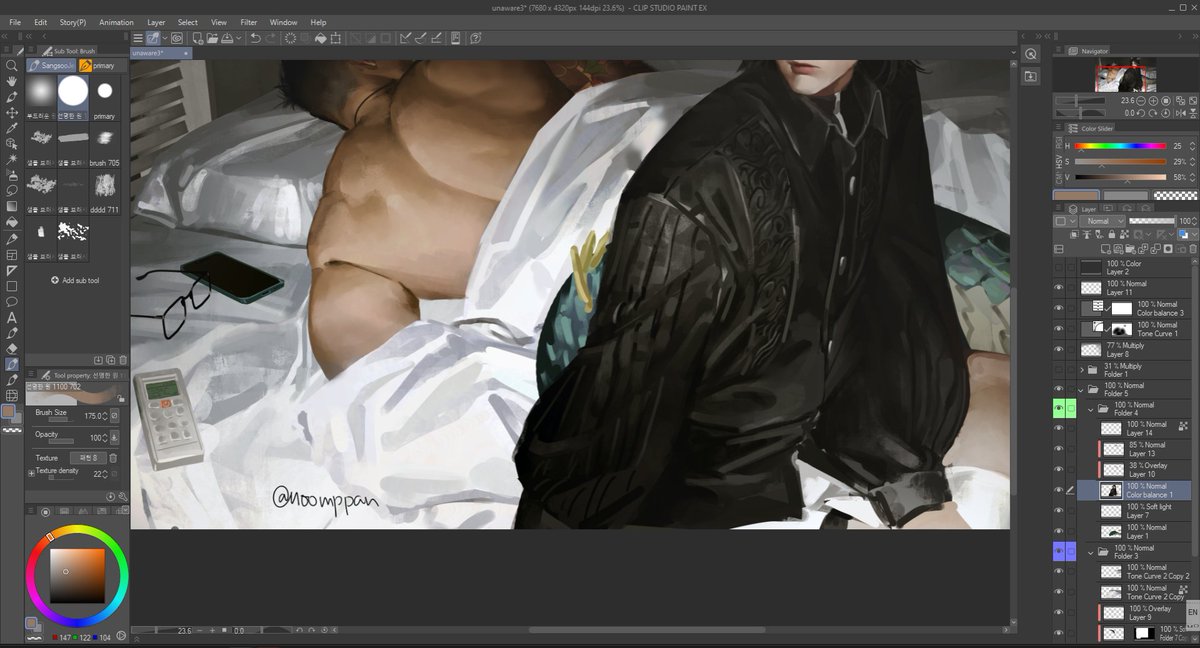Hide Layer 11 via eye icon
The height and width of the screenshot is (648, 1200).
click(x=1059, y=288)
